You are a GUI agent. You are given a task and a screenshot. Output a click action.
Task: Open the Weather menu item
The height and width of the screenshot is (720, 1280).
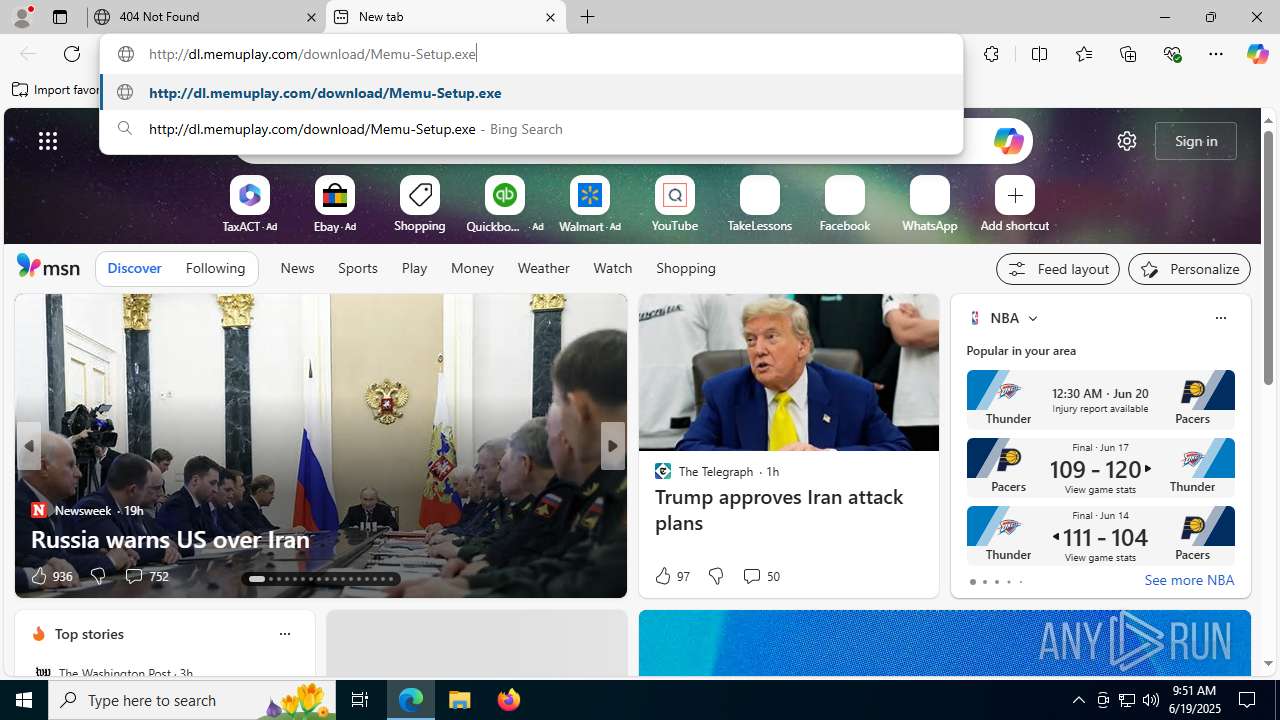(544, 268)
